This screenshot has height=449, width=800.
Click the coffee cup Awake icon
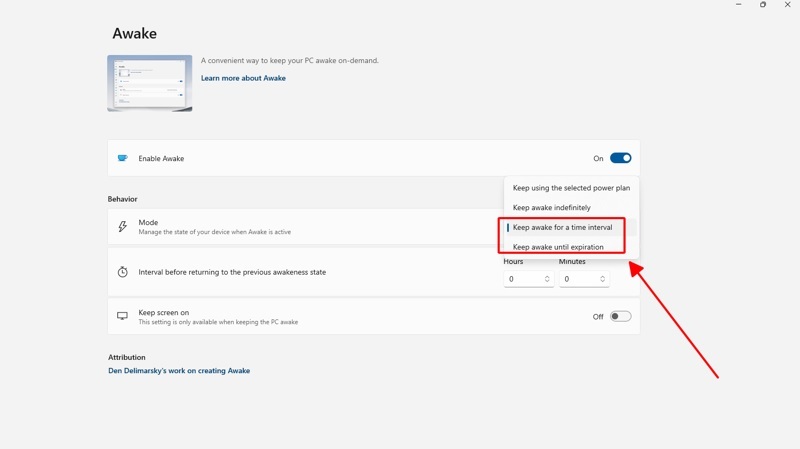123,158
